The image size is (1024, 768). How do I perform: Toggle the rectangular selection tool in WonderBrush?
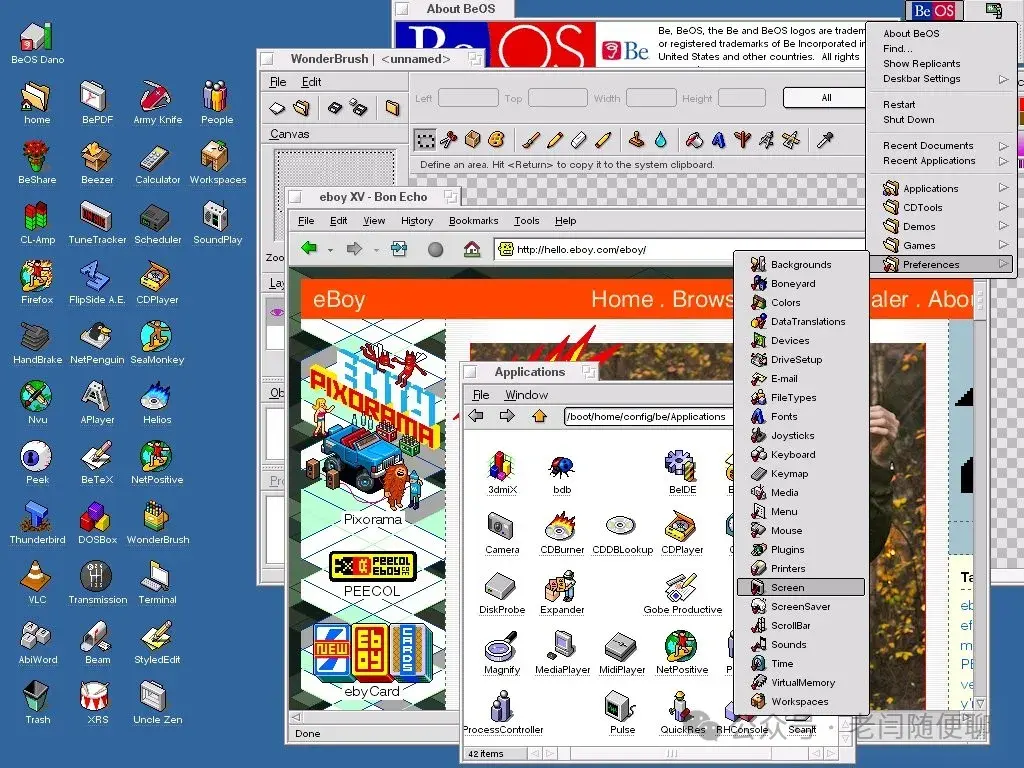[x=426, y=139]
